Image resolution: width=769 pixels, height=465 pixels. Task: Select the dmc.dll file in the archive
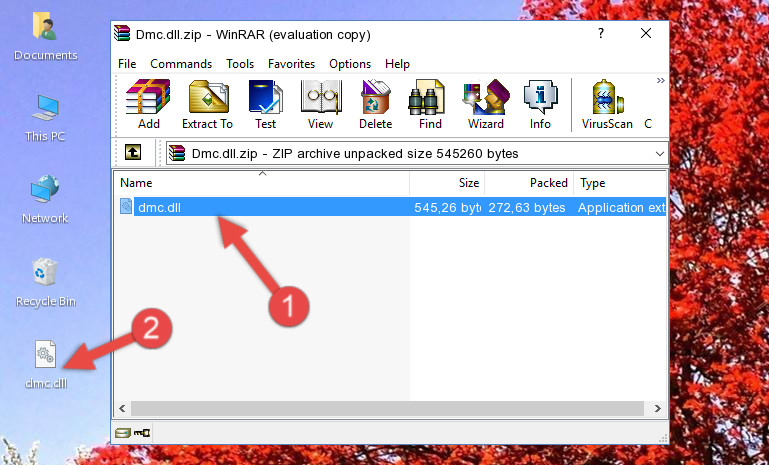(391, 207)
